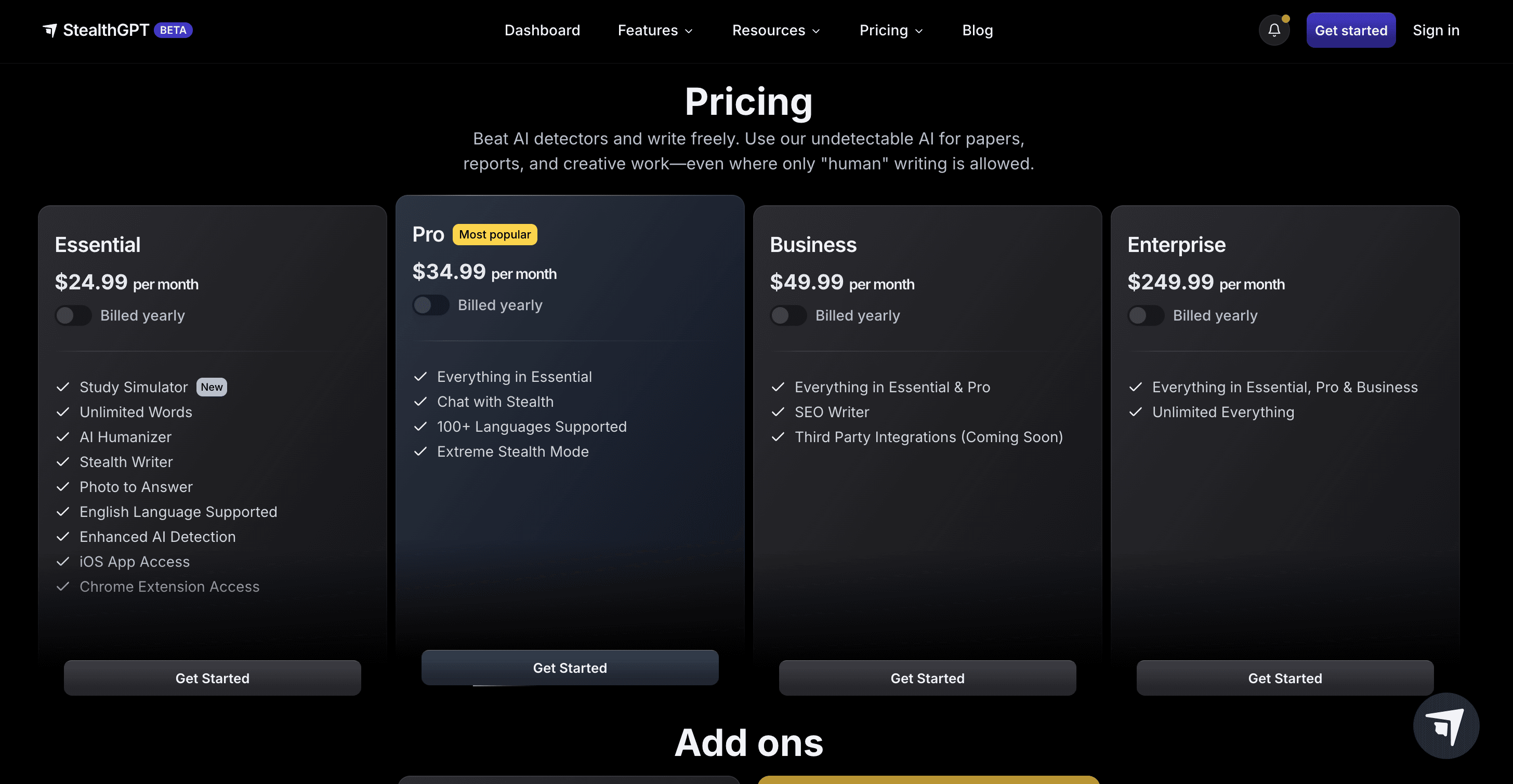Open the floating chat widget icon
Screen dimensions: 1513x784
[1445, 726]
